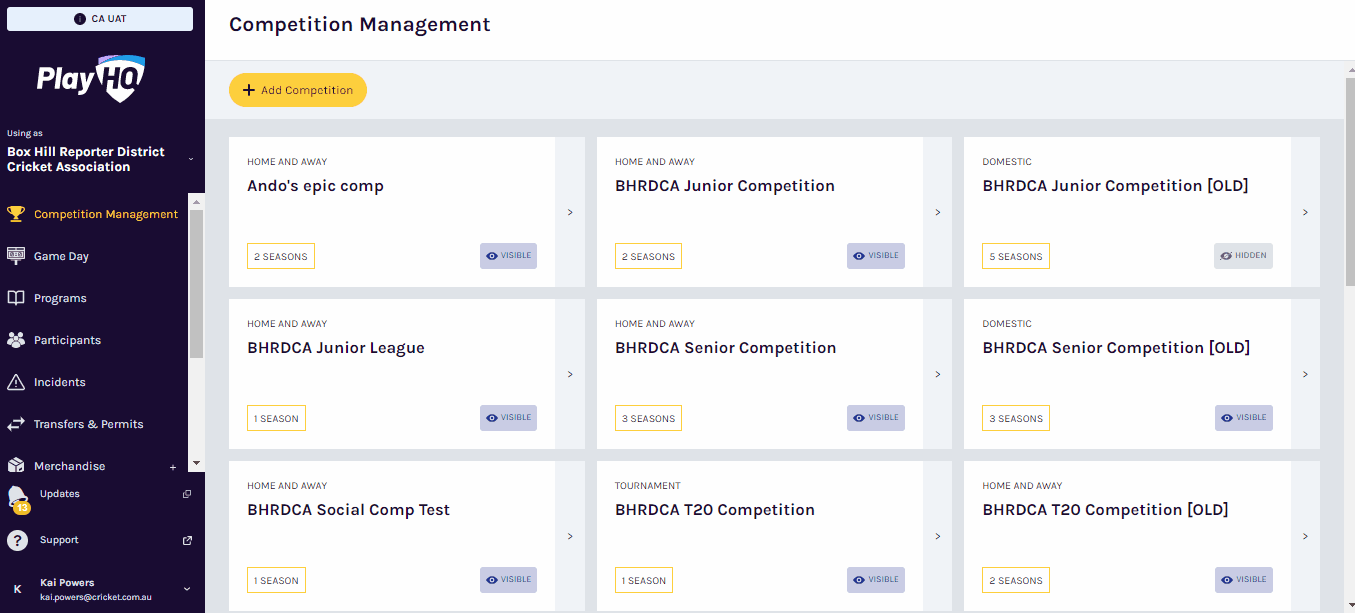Viewport: 1355px width, 613px height.
Task: Click the Competition Management trophy icon
Action: click(16, 214)
